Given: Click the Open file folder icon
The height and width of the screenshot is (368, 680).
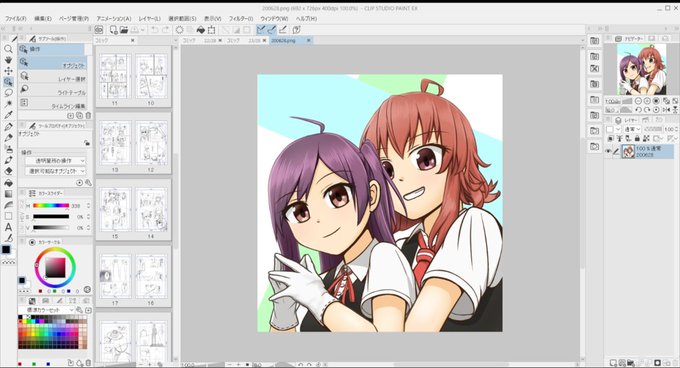Looking at the screenshot, I should pos(124,29).
